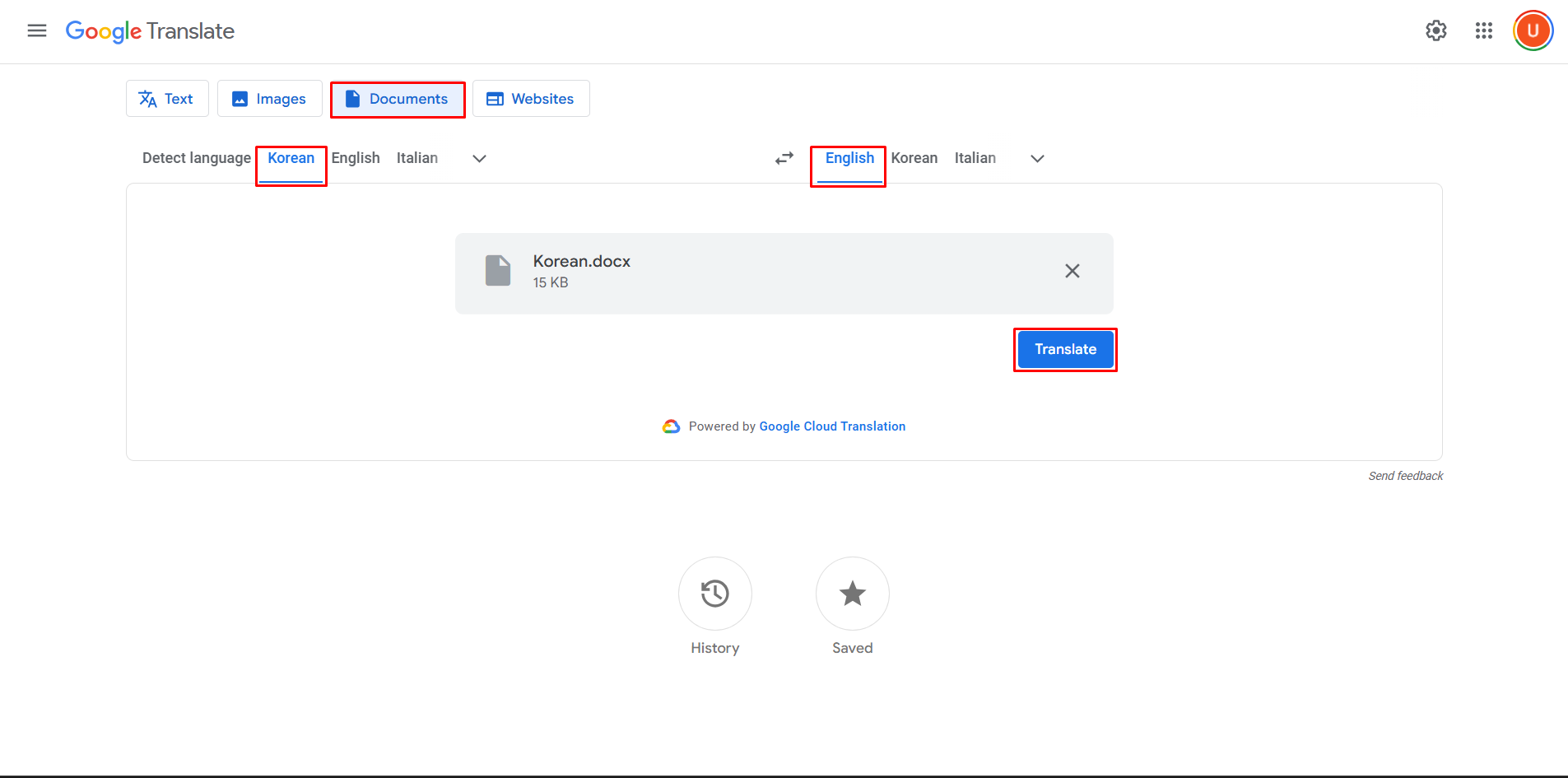The height and width of the screenshot is (778, 1568).
Task: Open translation History
Action: pos(714,593)
